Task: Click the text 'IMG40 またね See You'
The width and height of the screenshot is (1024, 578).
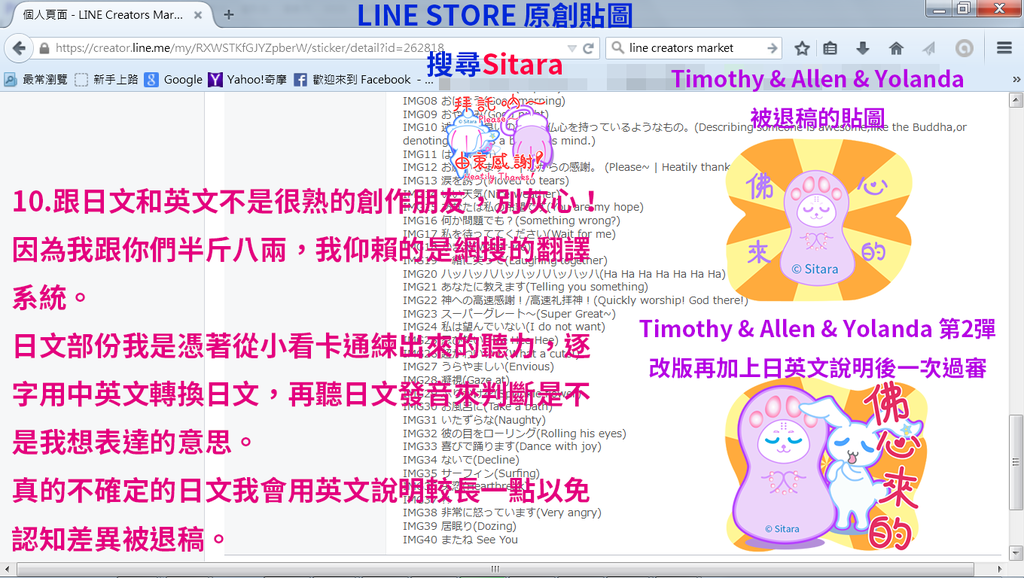Action: (x=460, y=539)
